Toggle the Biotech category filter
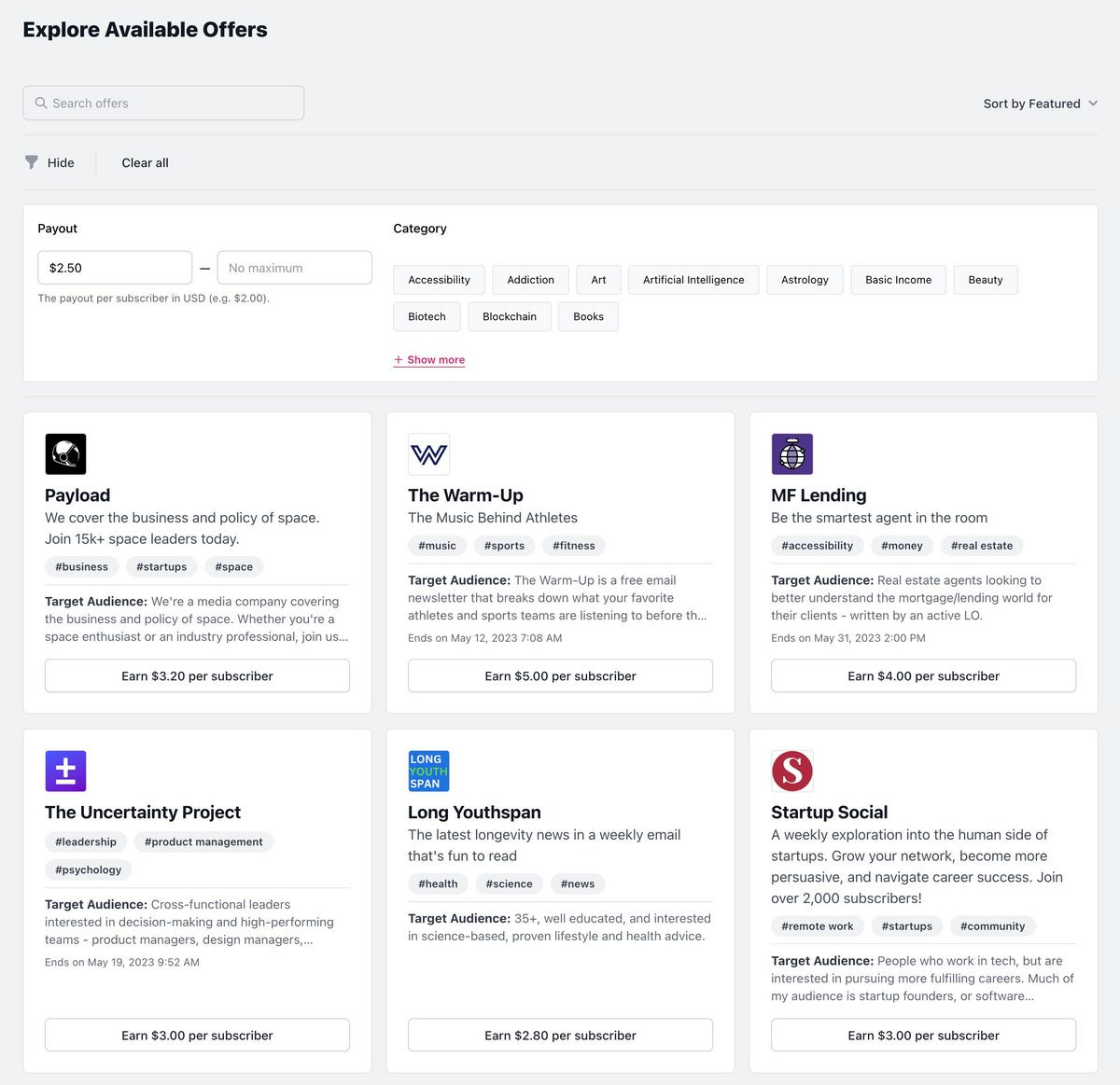Viewport: 1120px width, 1085px height. pyautogui.click(x=427, y=316)
